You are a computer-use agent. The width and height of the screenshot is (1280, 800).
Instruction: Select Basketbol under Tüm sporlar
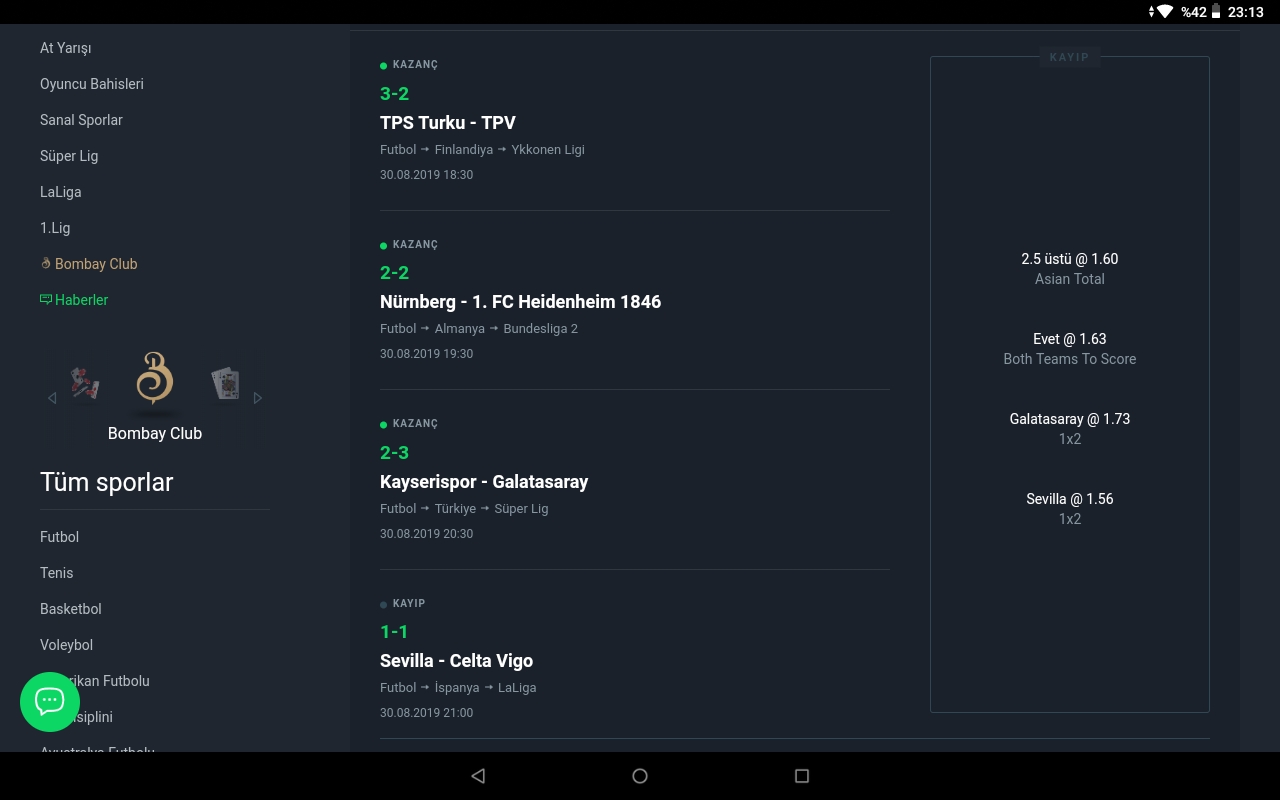coord(71,609)
